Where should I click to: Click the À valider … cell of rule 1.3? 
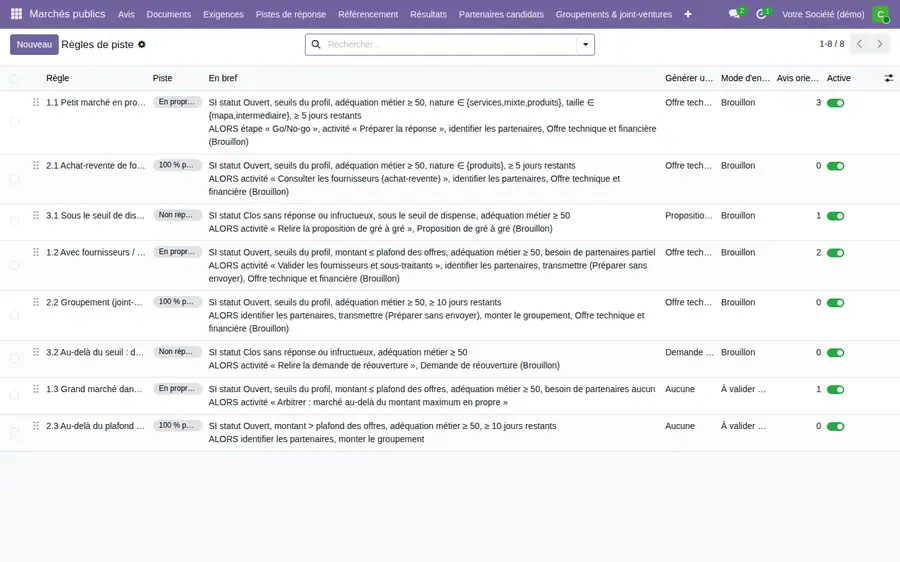click(743, 389)
